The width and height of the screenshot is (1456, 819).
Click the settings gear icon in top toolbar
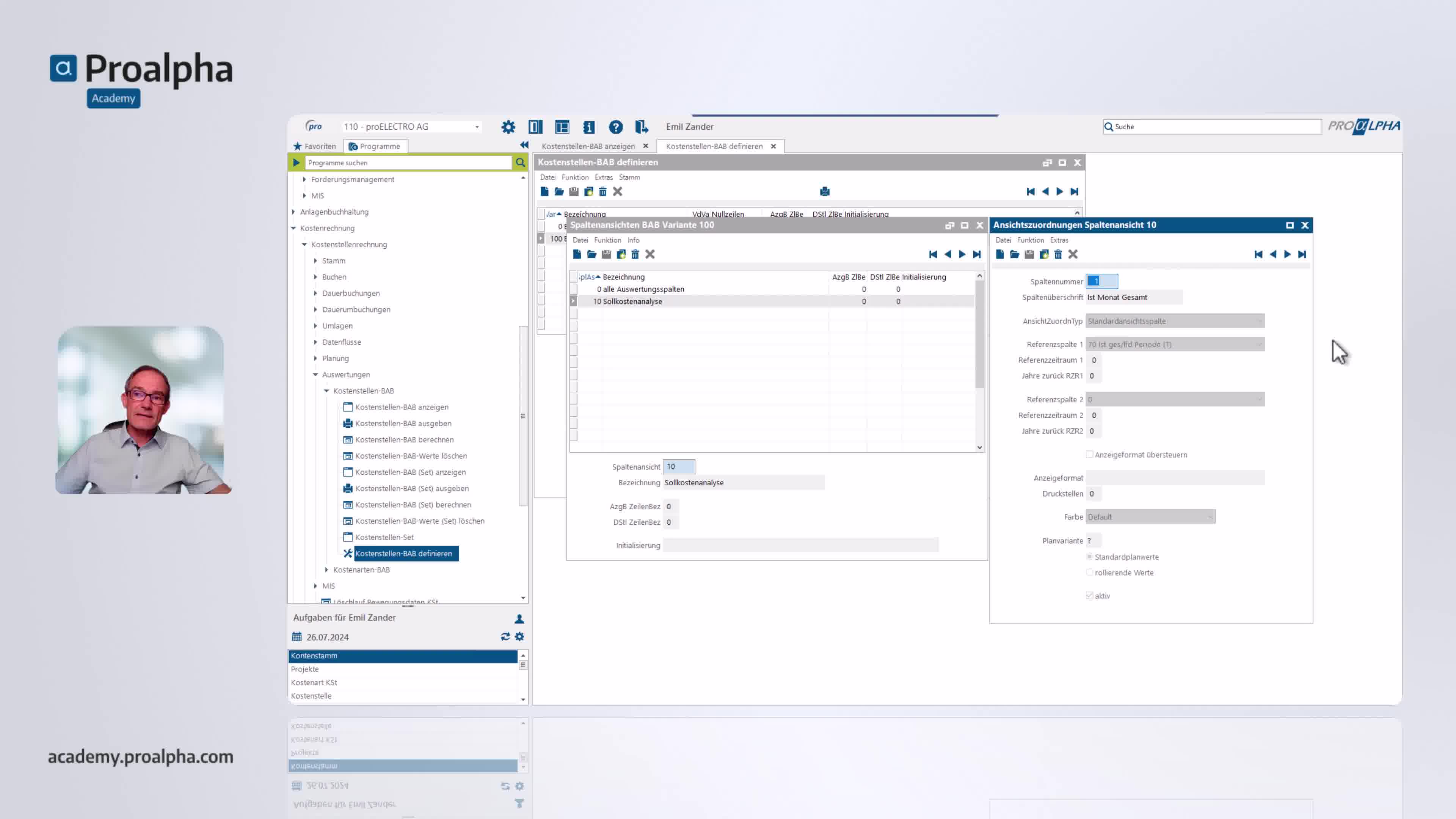point(508,127)
